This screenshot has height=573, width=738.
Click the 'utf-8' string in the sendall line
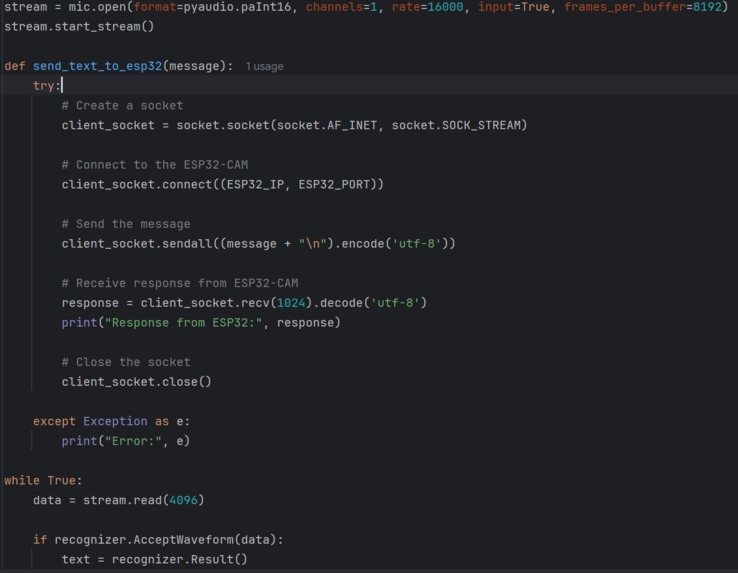pos(417,244)
